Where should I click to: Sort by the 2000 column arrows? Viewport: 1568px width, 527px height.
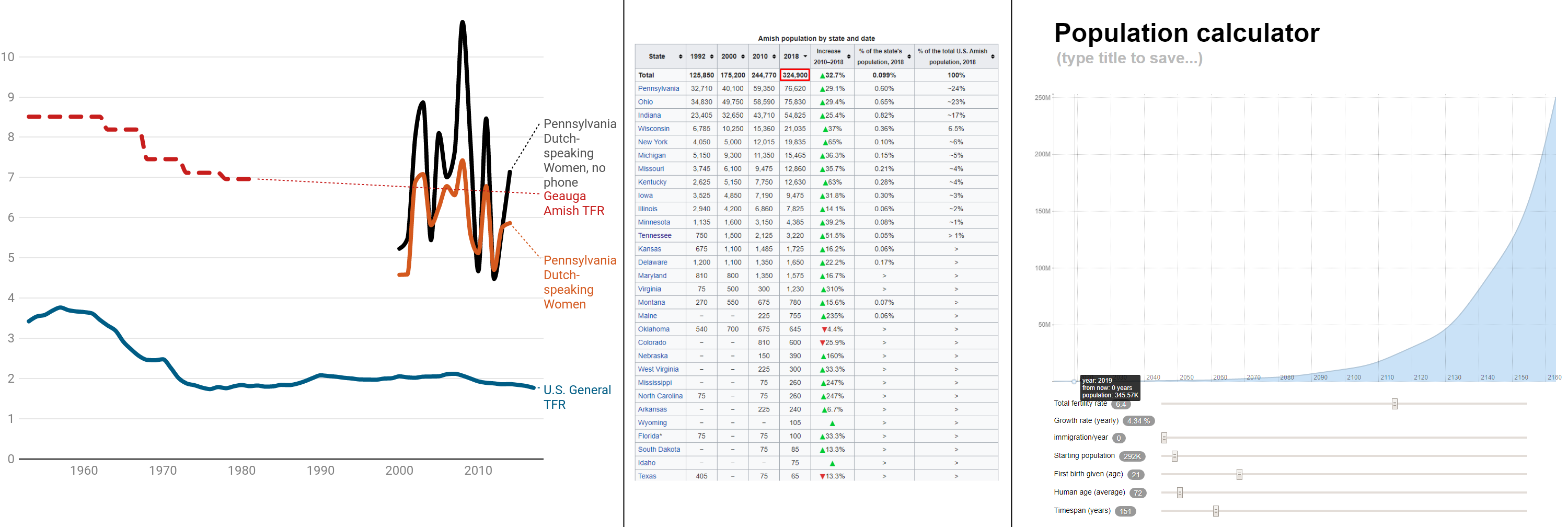pyautogui.click(x=743, y=56)
